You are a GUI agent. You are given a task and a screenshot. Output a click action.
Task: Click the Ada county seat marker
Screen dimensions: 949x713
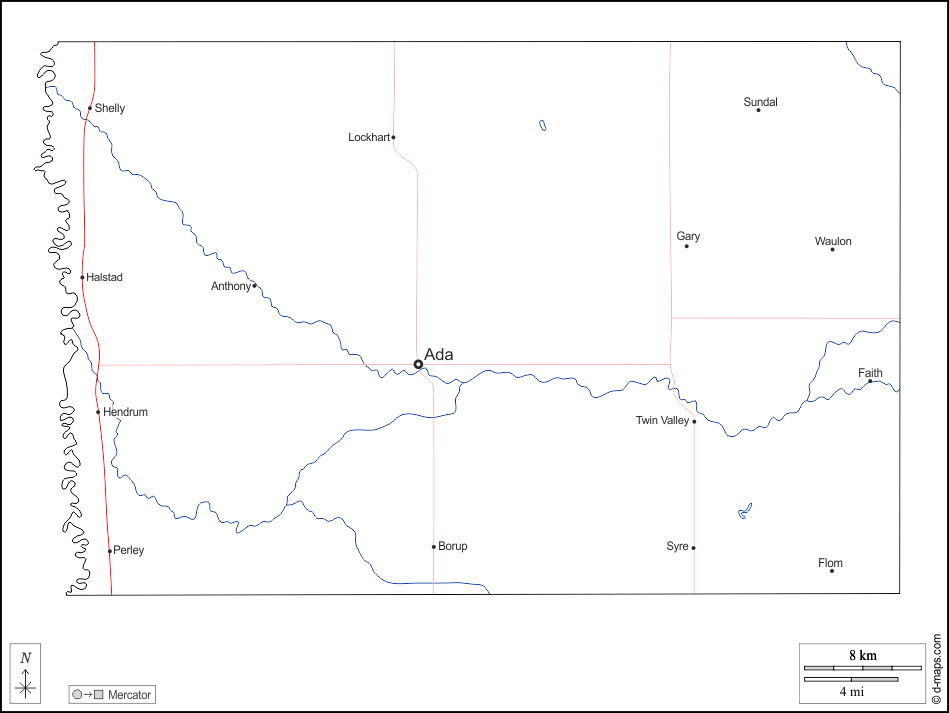(418, 364)
